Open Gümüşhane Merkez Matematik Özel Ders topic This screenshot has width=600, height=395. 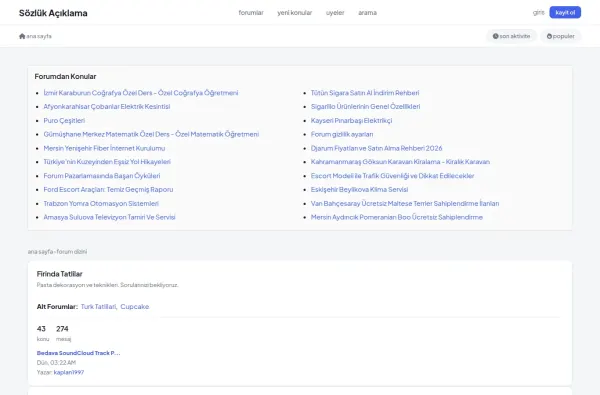point(151,134)
